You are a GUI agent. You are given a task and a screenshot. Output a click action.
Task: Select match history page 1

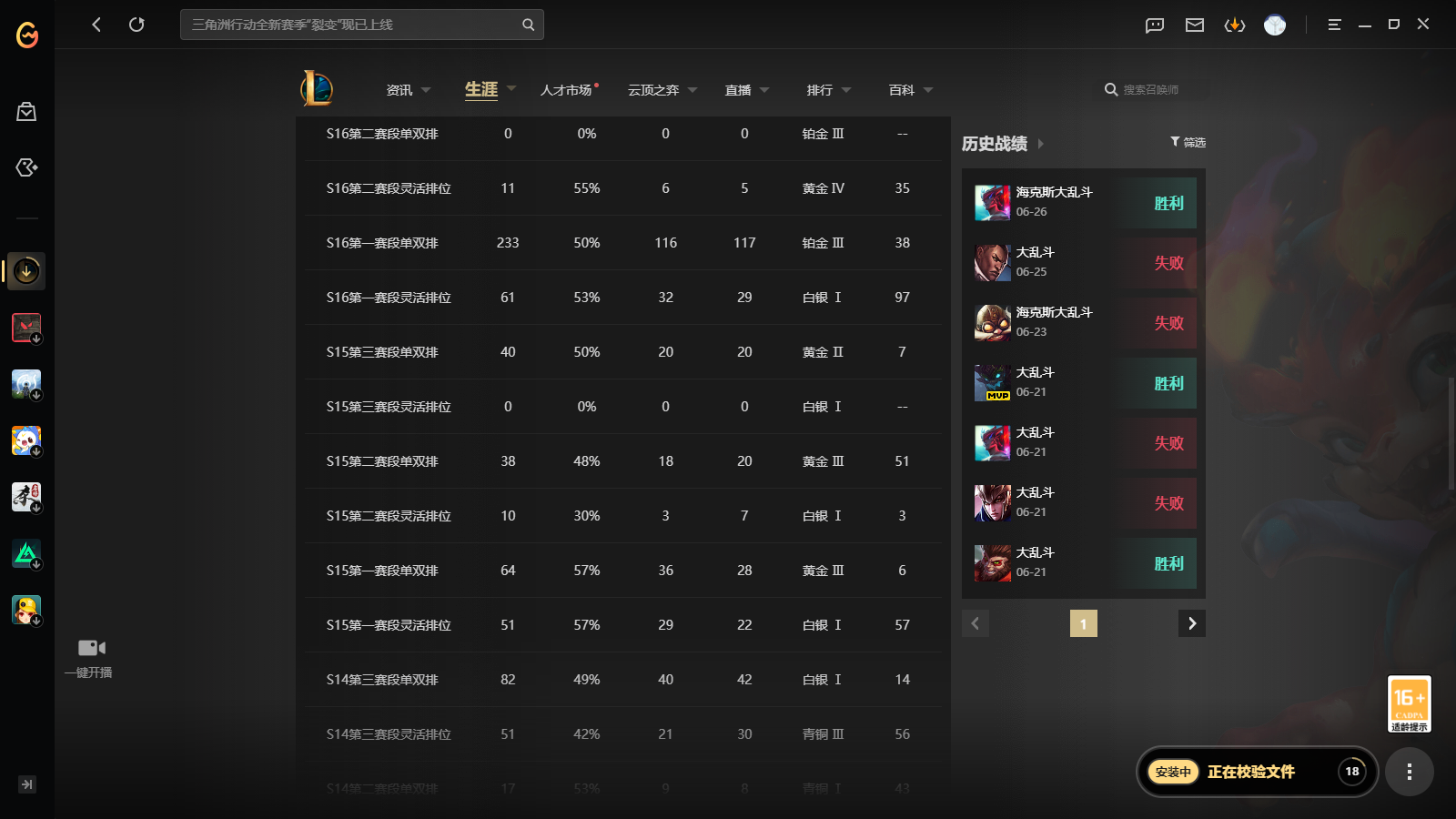(x=1084, y=623)
